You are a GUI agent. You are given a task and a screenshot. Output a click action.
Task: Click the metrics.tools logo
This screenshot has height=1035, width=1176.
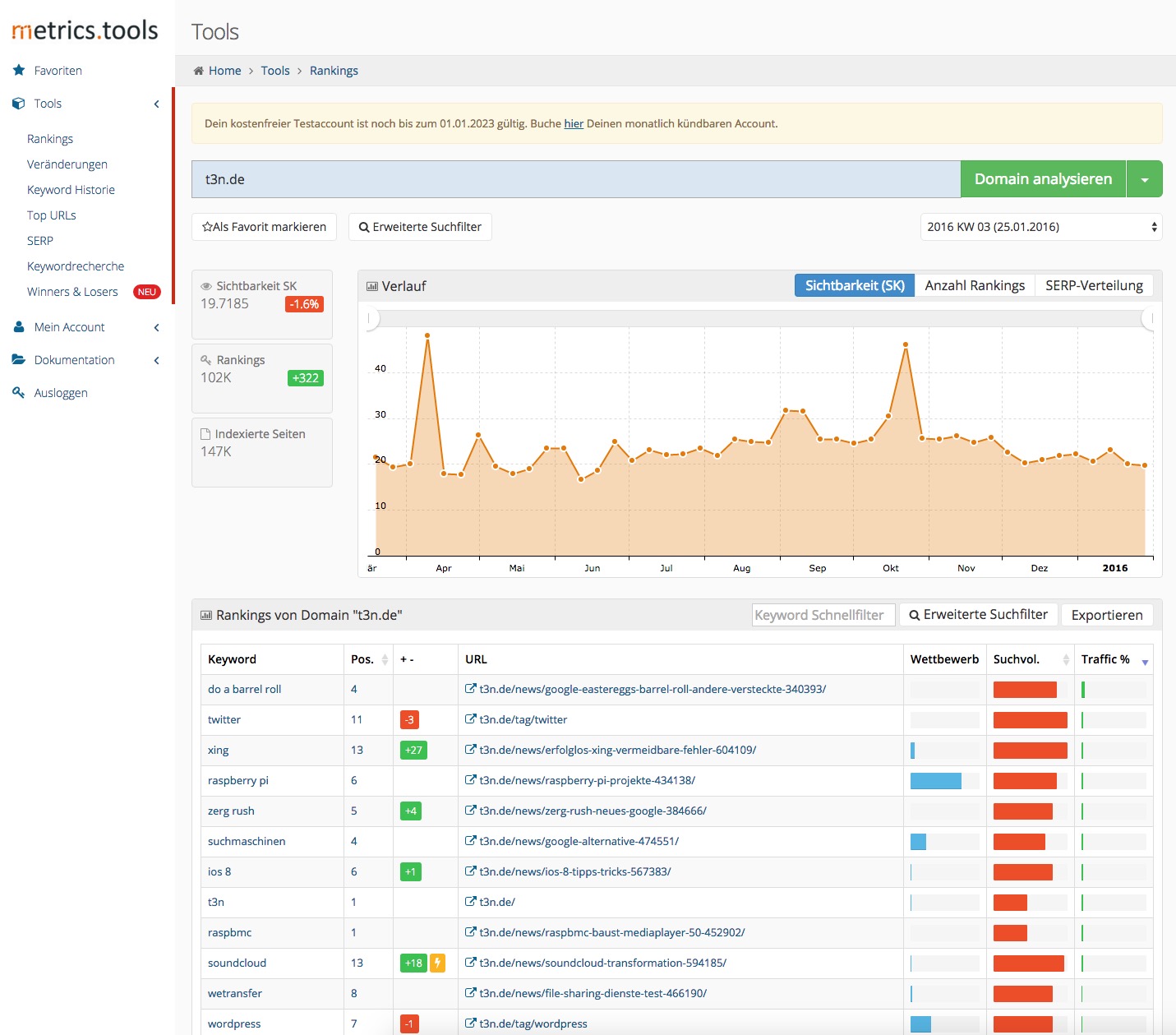tap(85, 30)
